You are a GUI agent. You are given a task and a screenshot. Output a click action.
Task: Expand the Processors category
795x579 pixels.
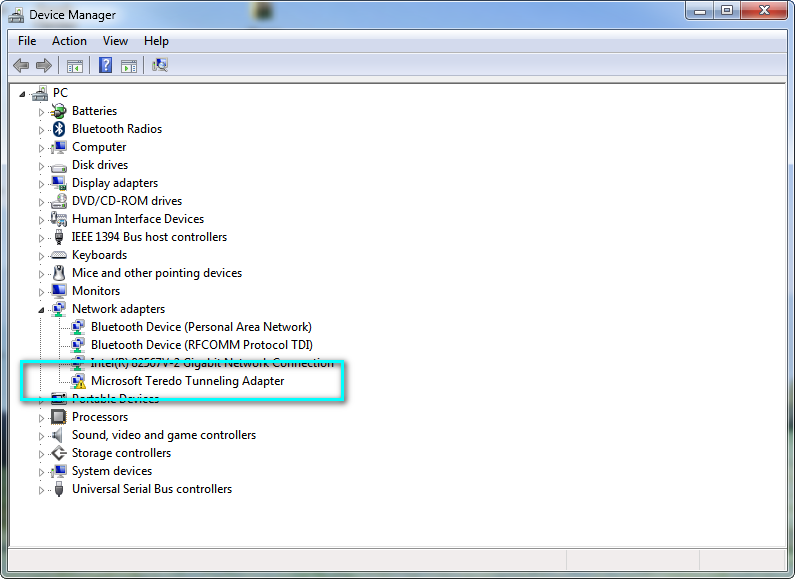tap(41, 418)
